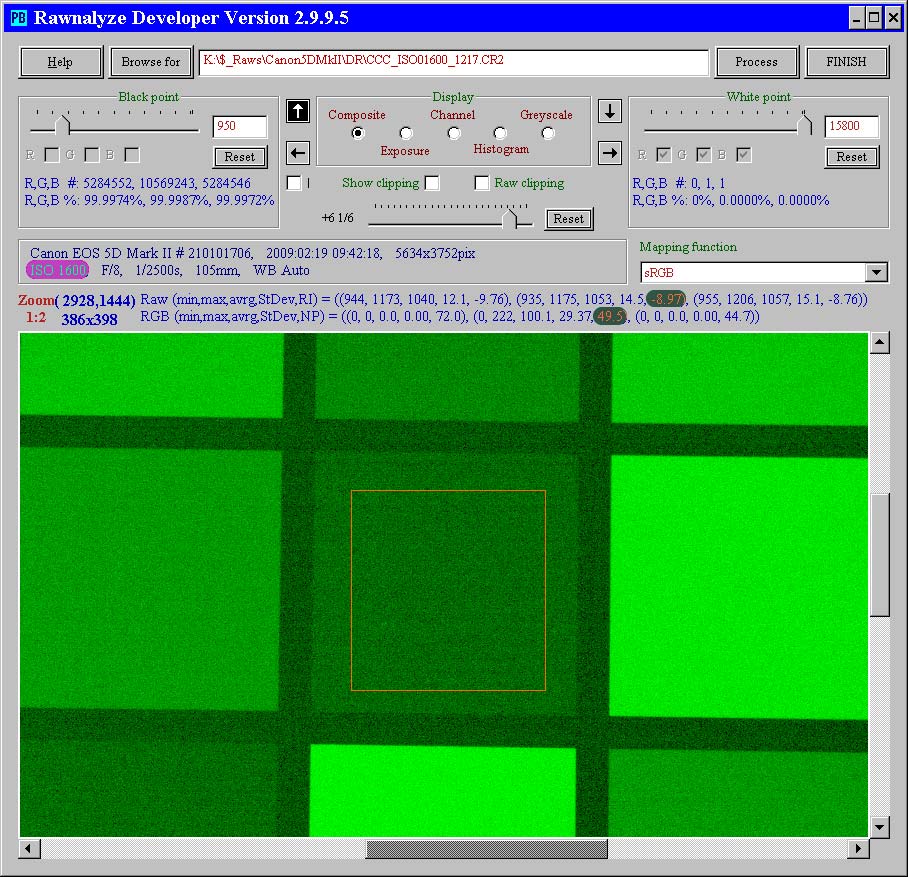Click the right arrow navigation icon
The height and width of the screenshot is (877, 908).
click(x=609, y=153)
